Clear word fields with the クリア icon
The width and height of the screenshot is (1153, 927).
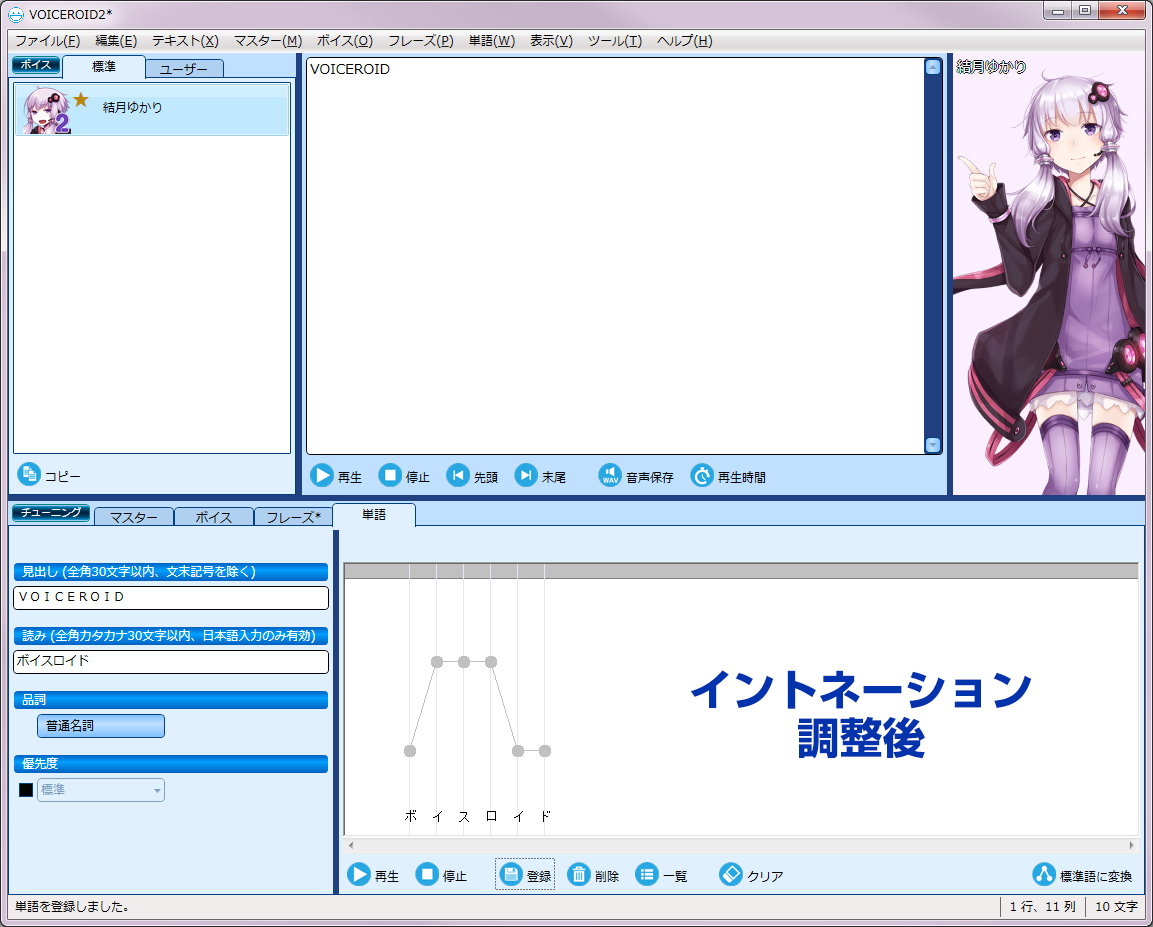click(730, 874)
